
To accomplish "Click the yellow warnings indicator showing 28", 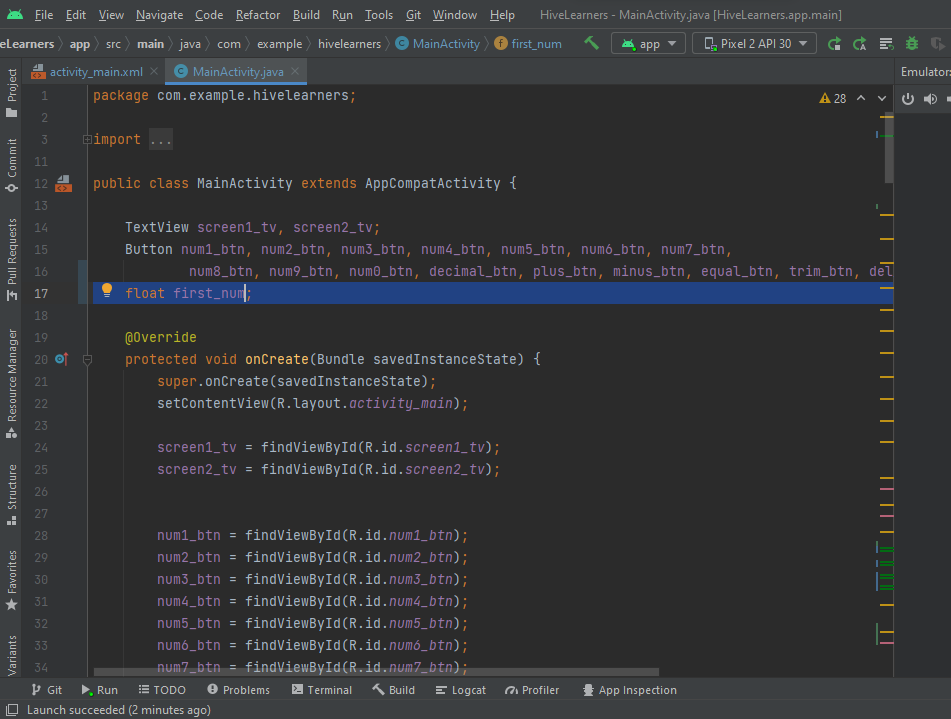I will click(x=833, y=98).
